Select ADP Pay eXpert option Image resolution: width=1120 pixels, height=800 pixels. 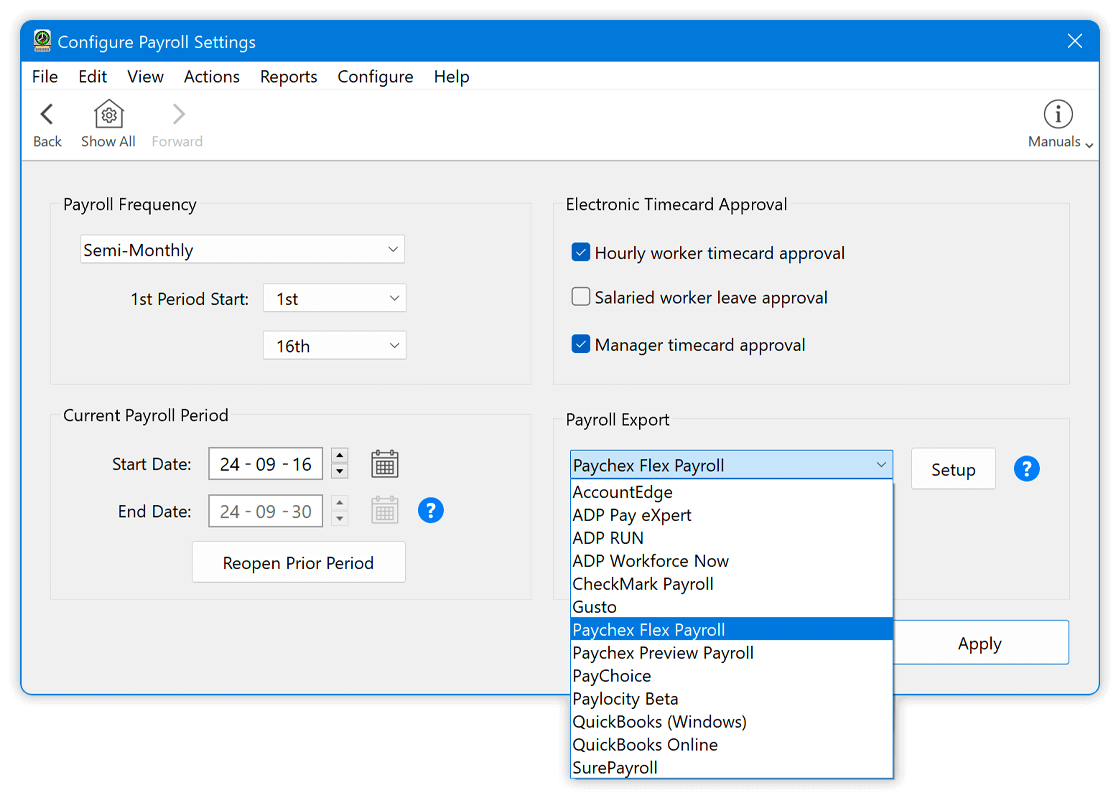point(731,515)
